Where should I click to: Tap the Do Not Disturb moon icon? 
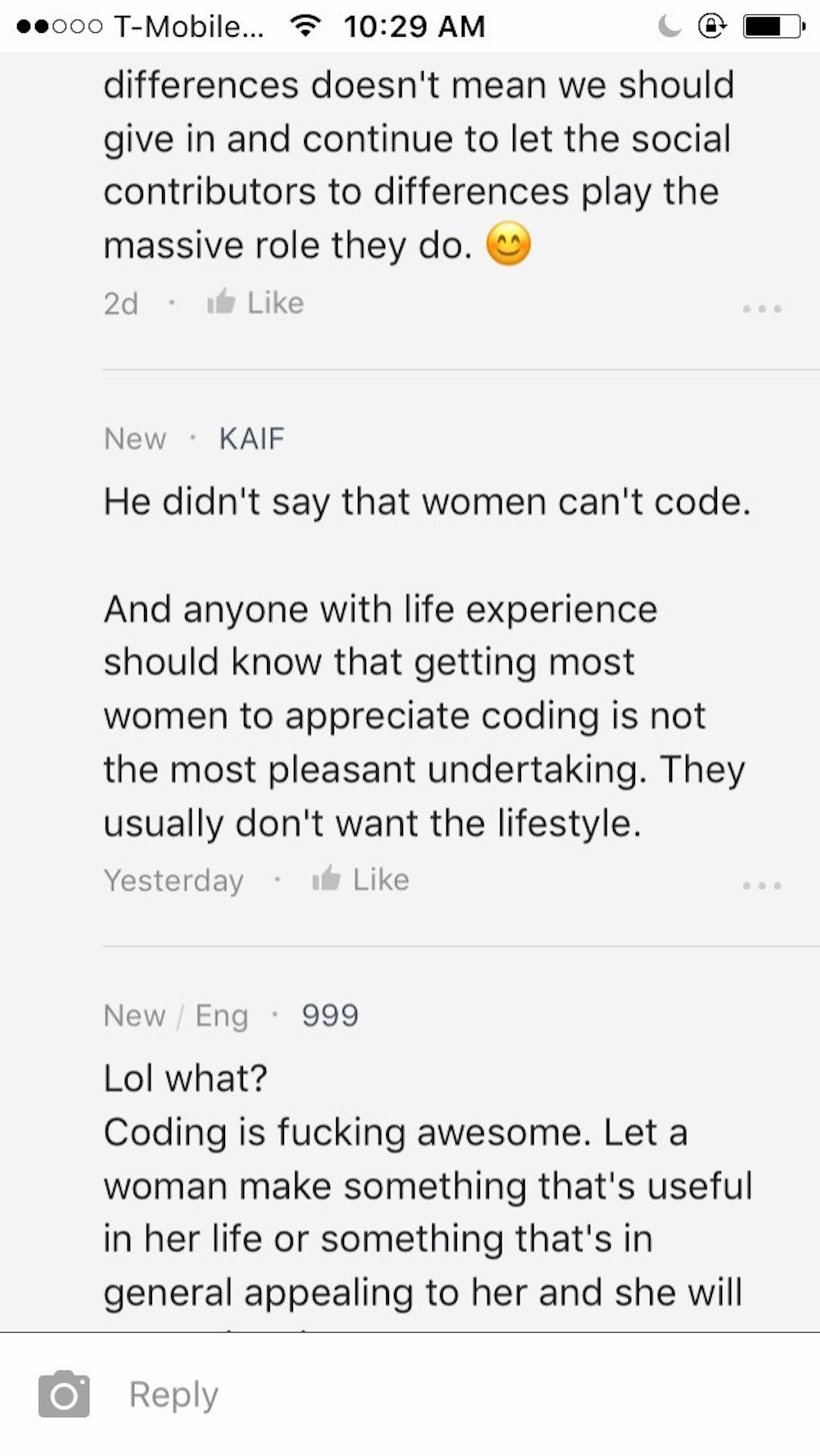click(669, 26)
